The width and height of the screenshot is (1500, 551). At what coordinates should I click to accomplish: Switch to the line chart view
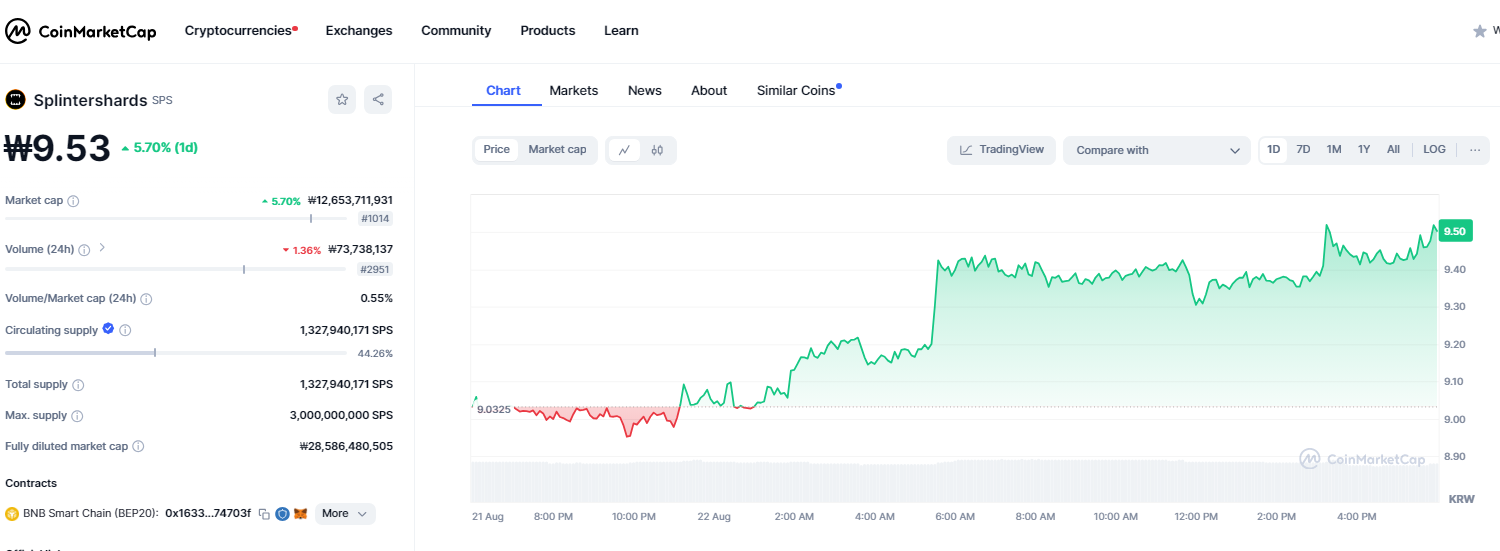pos(624,150)
